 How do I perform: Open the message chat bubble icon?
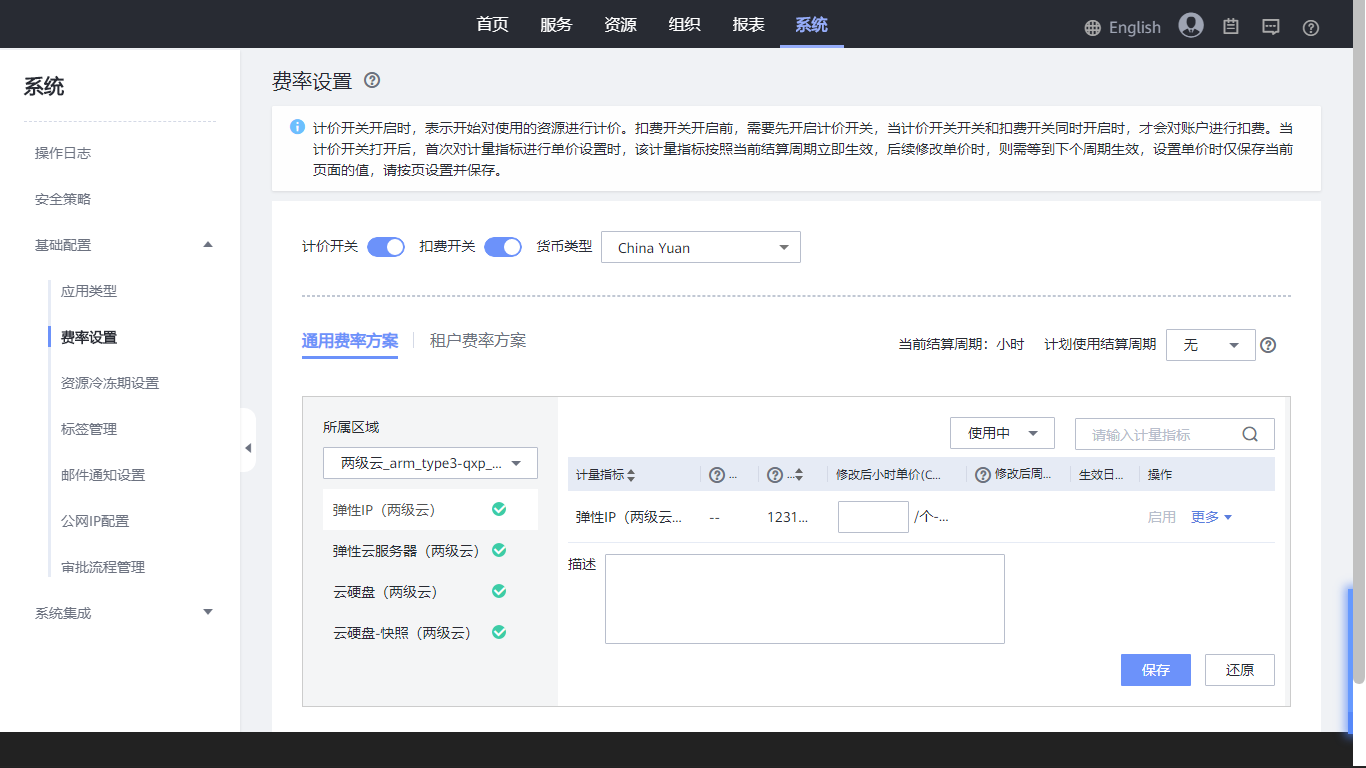(1271, 27)
